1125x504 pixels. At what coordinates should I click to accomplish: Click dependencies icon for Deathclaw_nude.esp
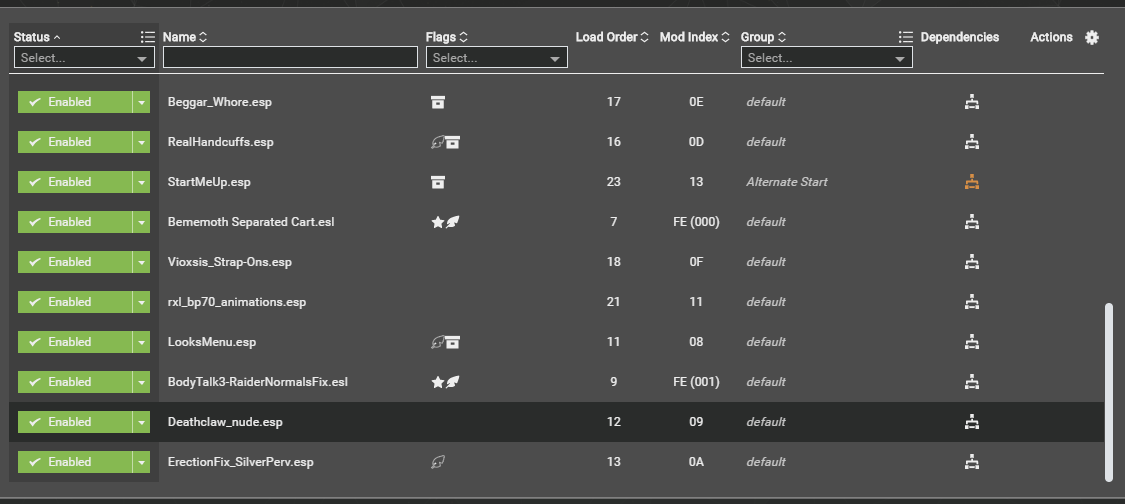point(972,422)
